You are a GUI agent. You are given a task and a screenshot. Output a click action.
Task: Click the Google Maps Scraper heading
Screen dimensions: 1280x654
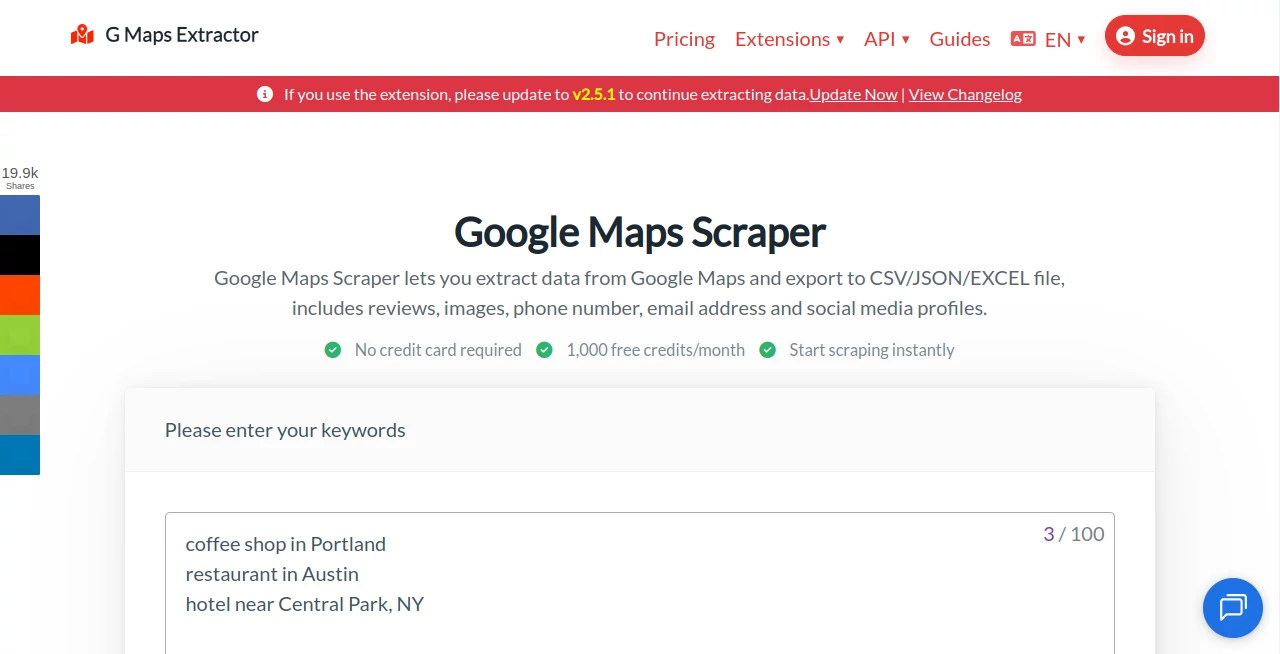pos(640,232)
